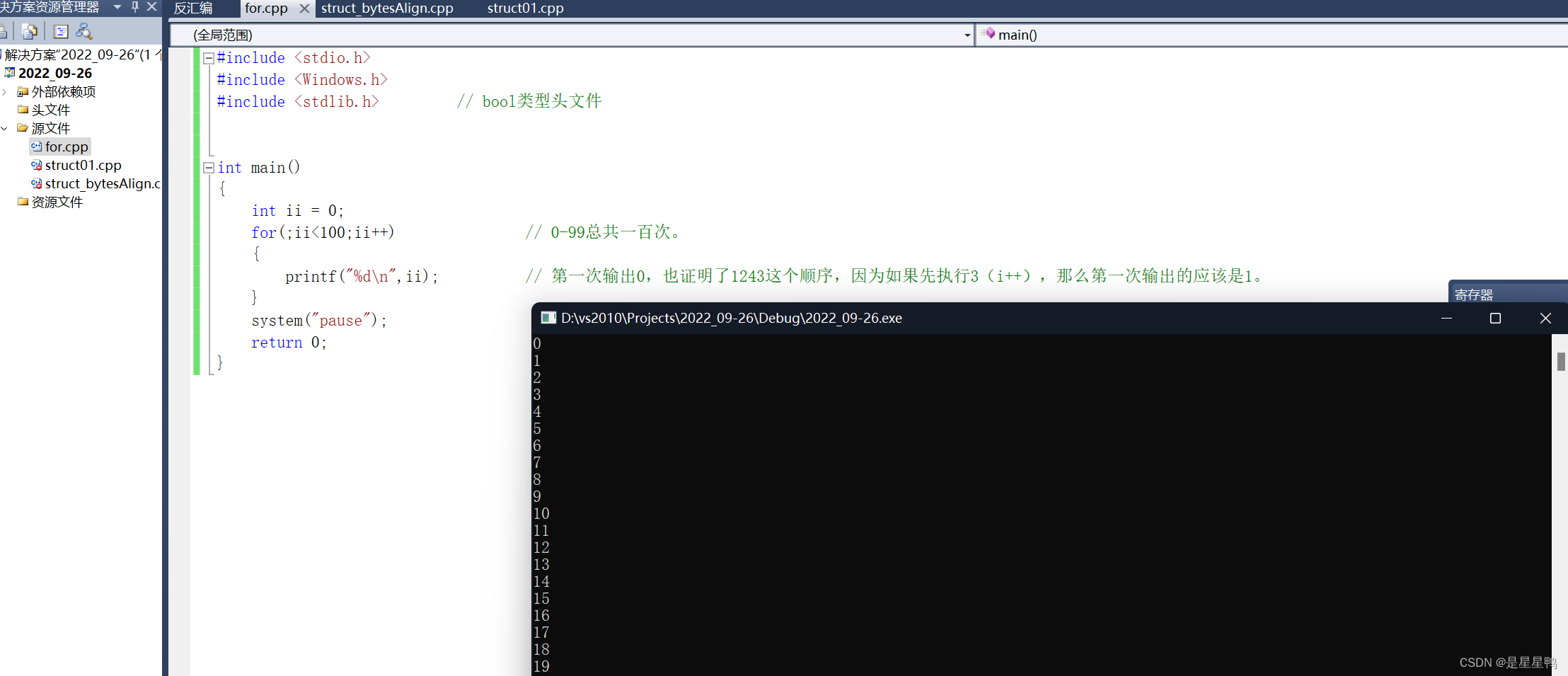This screenshot has width=1568, height=676.
Task: Click the int ii = 0; code line
Action: pos(297,211)
